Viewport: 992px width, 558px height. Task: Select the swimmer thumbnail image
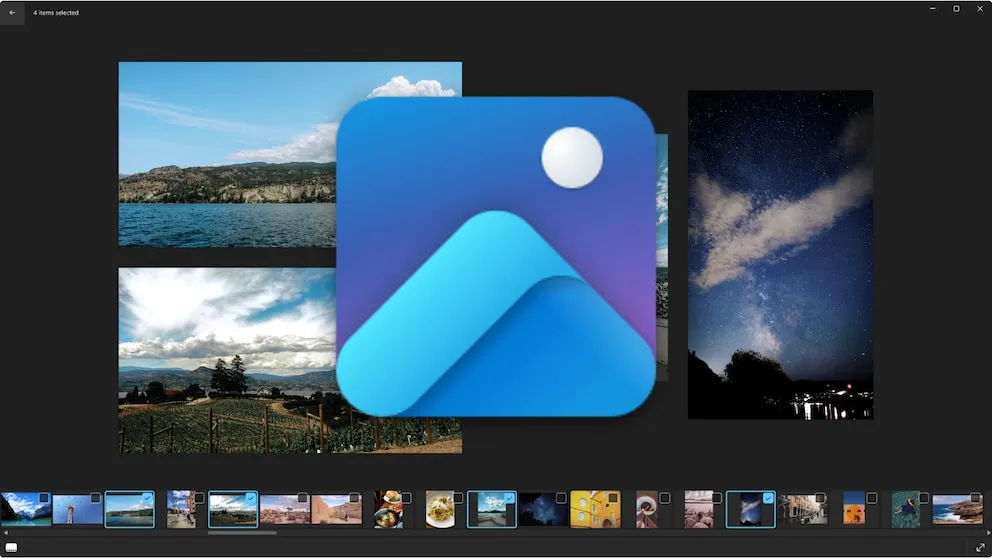[906, 510]
